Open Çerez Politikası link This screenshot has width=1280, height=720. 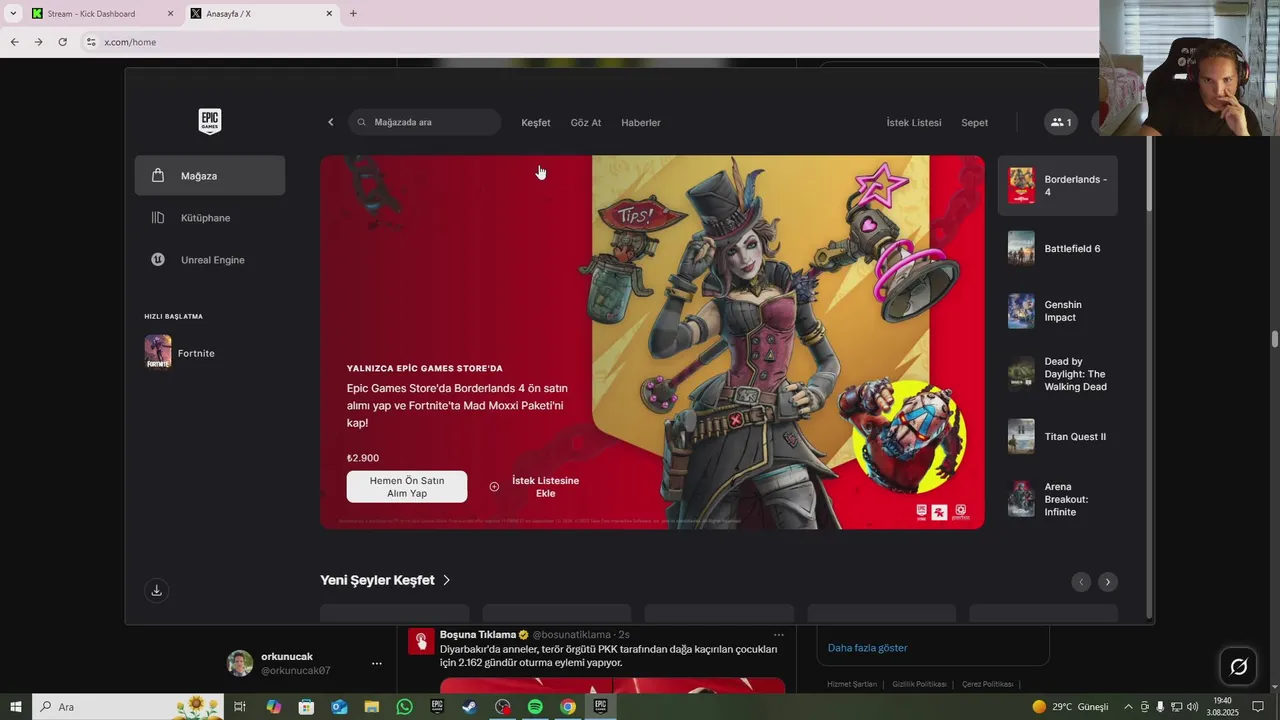coord(987,684)
